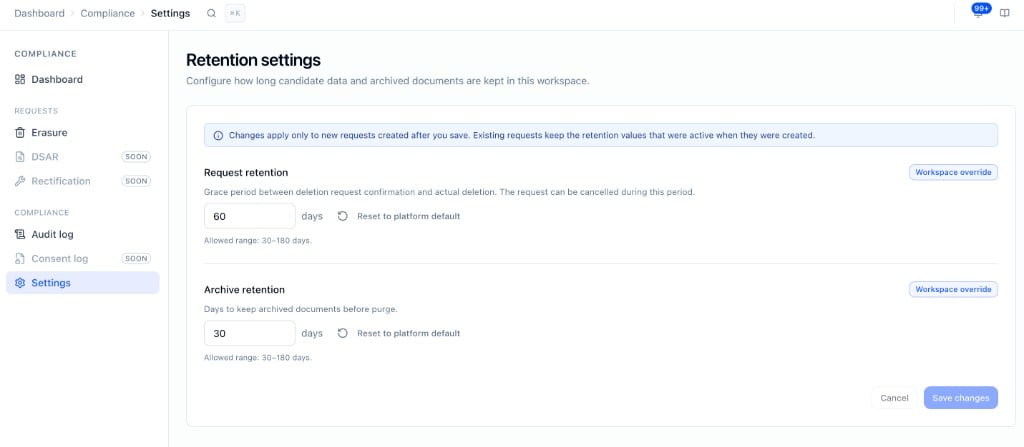Open Settings in the sidebar
The height and width of the screenshot is (447, 1024).
tap(82, 283)
